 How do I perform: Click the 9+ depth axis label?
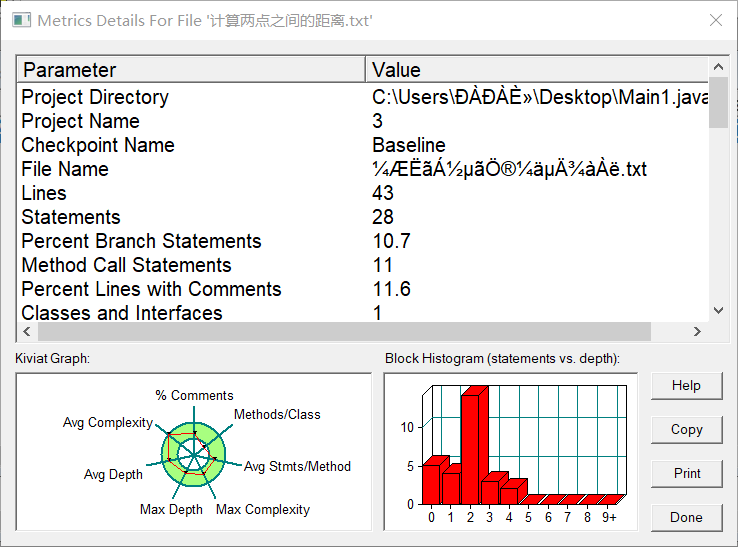pyautogui.click(x=609, y=517)
